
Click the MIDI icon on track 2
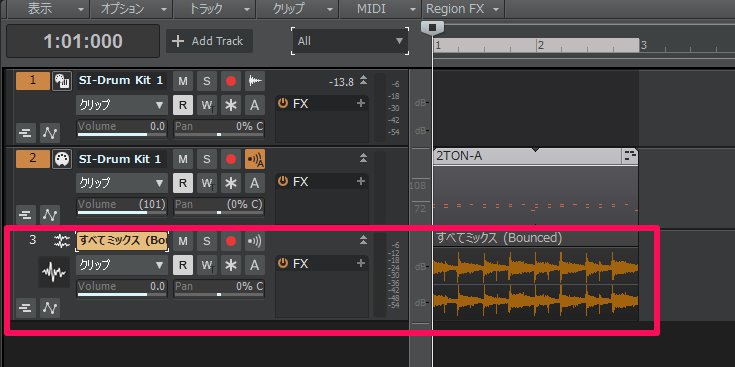(61, 159)
